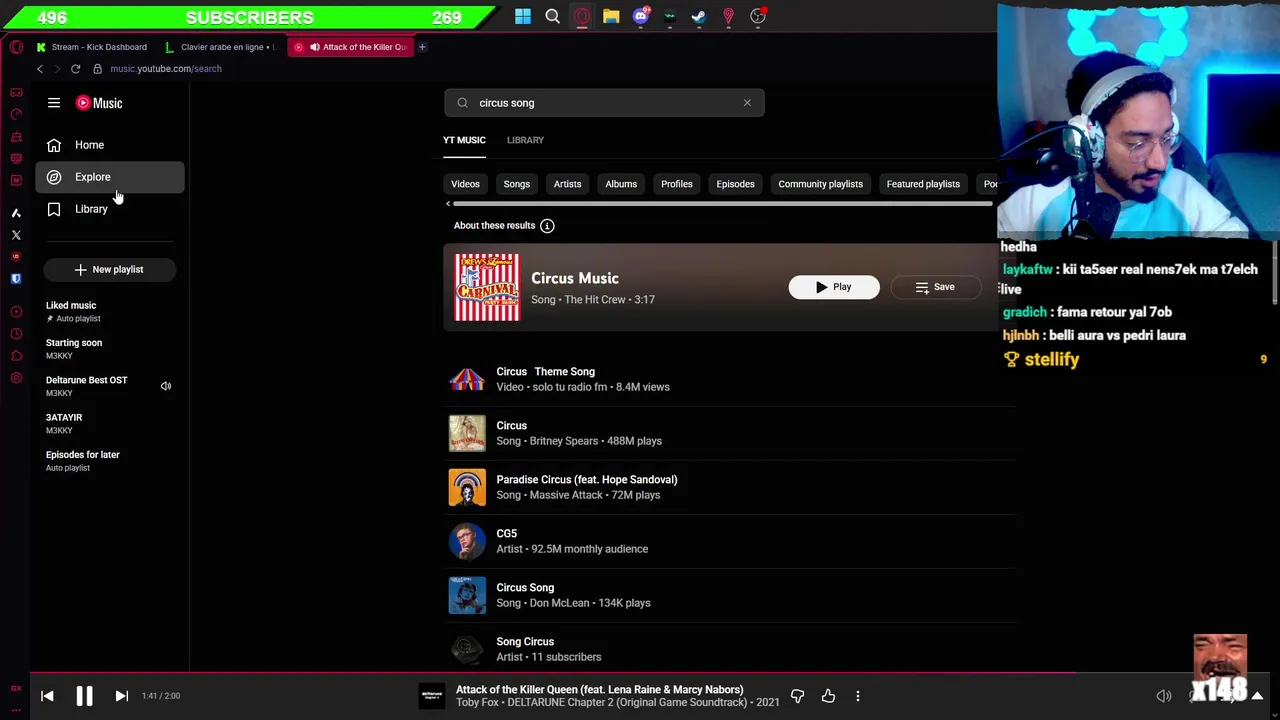This screenshot has height=720, width=1280.
Task: Click the Britney Spears Circus thumbnail
Action: [x=467, y=433]
